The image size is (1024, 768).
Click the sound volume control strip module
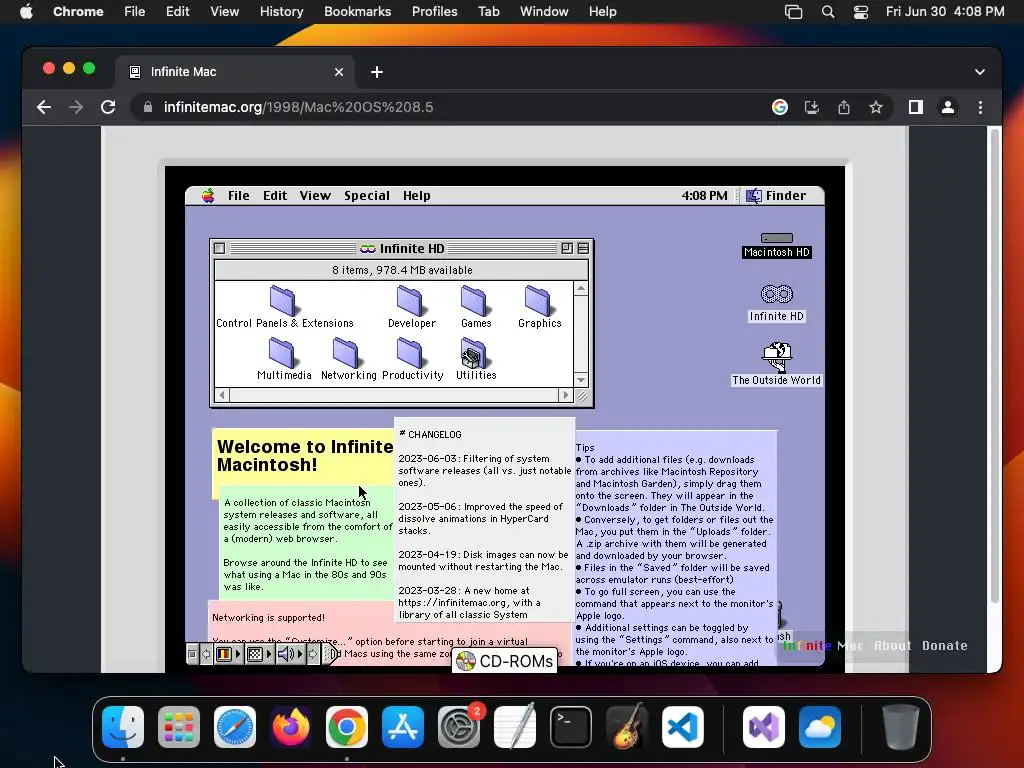[291, 654]
